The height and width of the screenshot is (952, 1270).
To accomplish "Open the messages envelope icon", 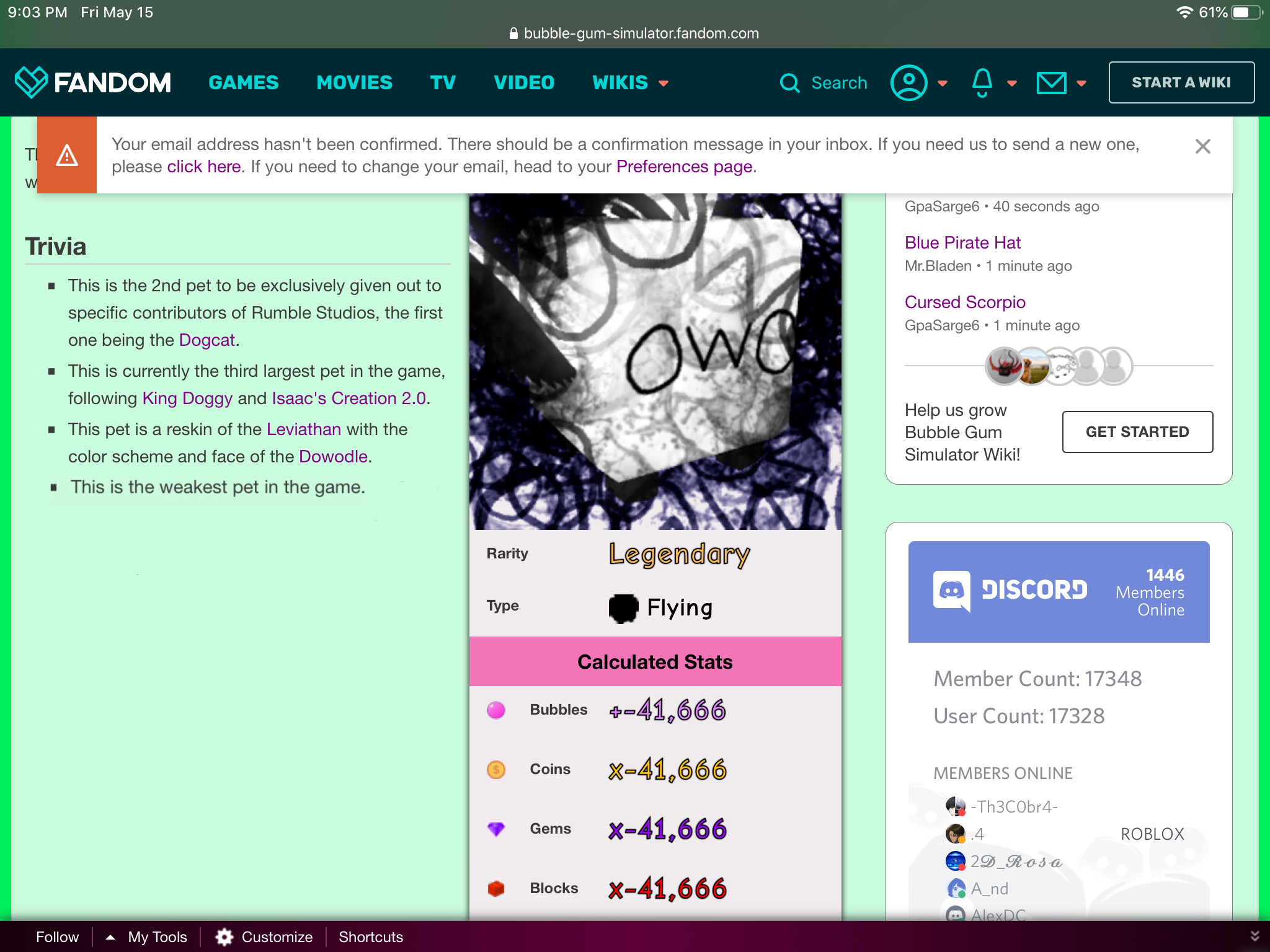I will click(x=1051, y=83).
